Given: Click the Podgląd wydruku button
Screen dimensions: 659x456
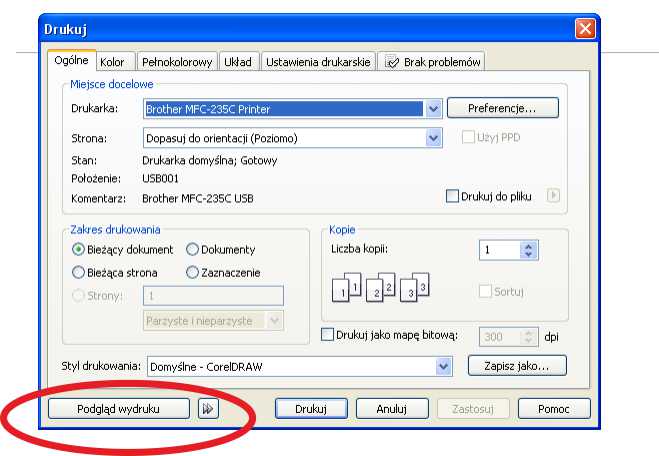Looking at the screenshot, I should (x=118, y=408).
